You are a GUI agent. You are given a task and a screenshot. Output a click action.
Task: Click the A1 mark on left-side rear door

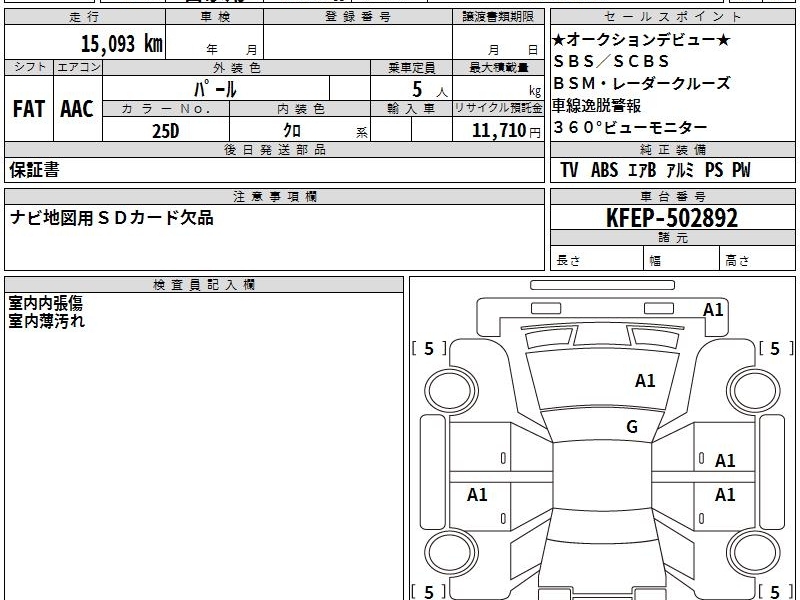tap(477, 494)
